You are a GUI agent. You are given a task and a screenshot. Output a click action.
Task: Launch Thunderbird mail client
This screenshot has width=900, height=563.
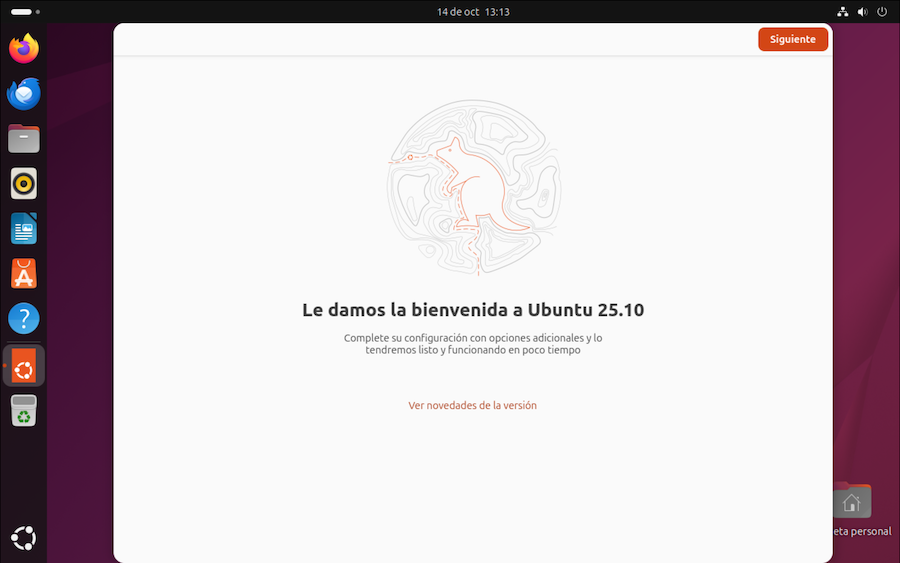click(x=24, y=94)
